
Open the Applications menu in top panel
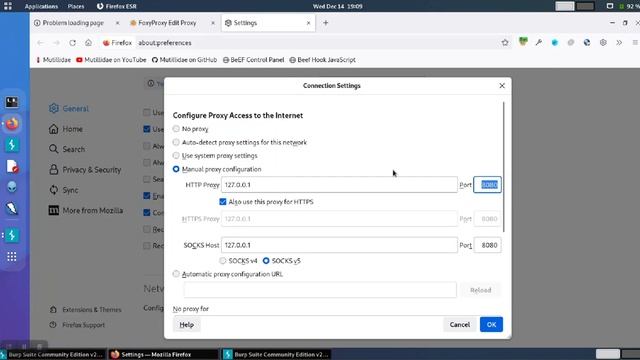(41, 6)
